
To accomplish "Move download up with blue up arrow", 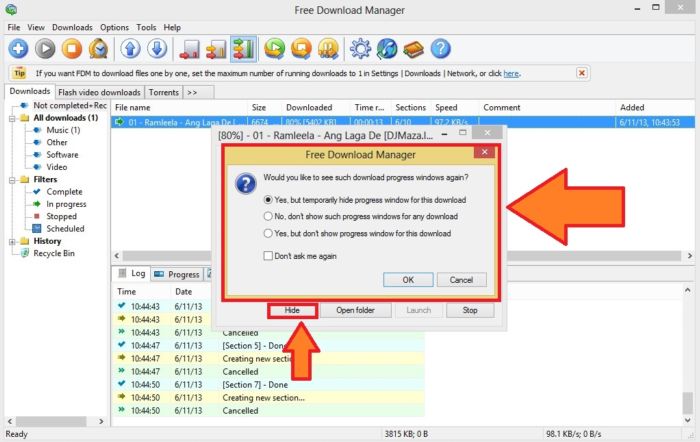I will (x=130, y=49).
